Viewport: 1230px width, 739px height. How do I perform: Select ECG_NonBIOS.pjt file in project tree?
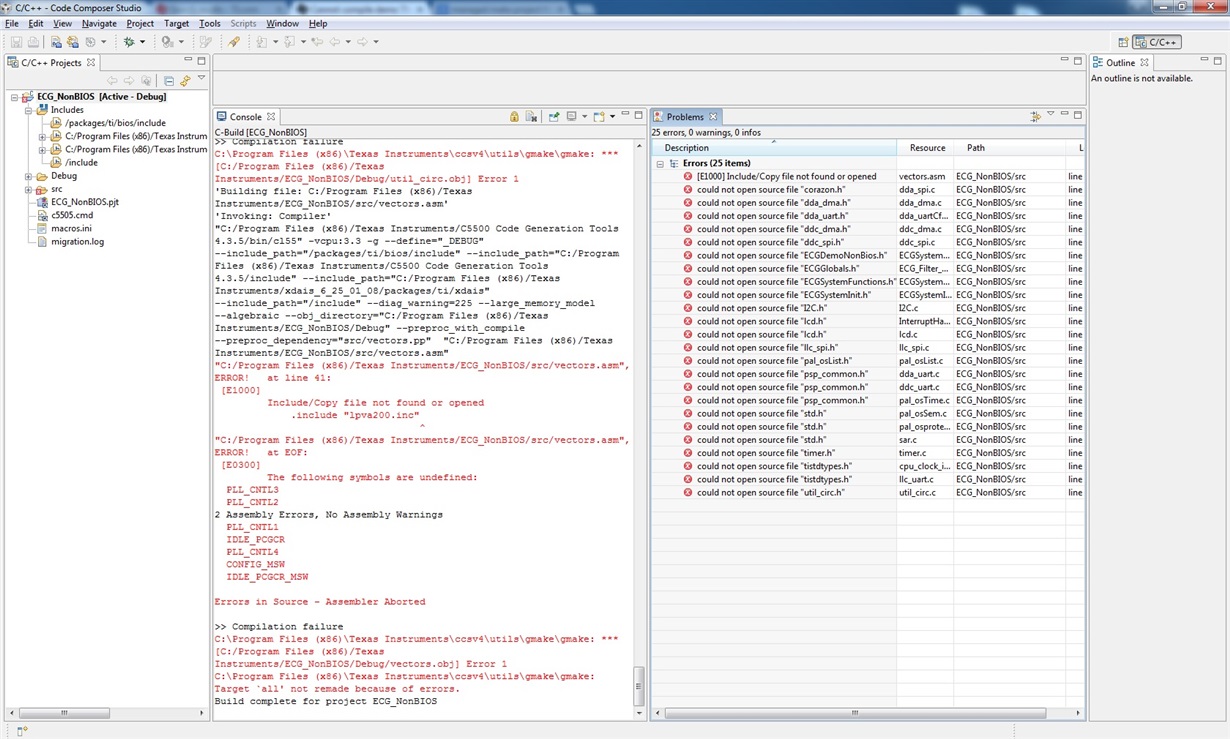tap(84, 202)
